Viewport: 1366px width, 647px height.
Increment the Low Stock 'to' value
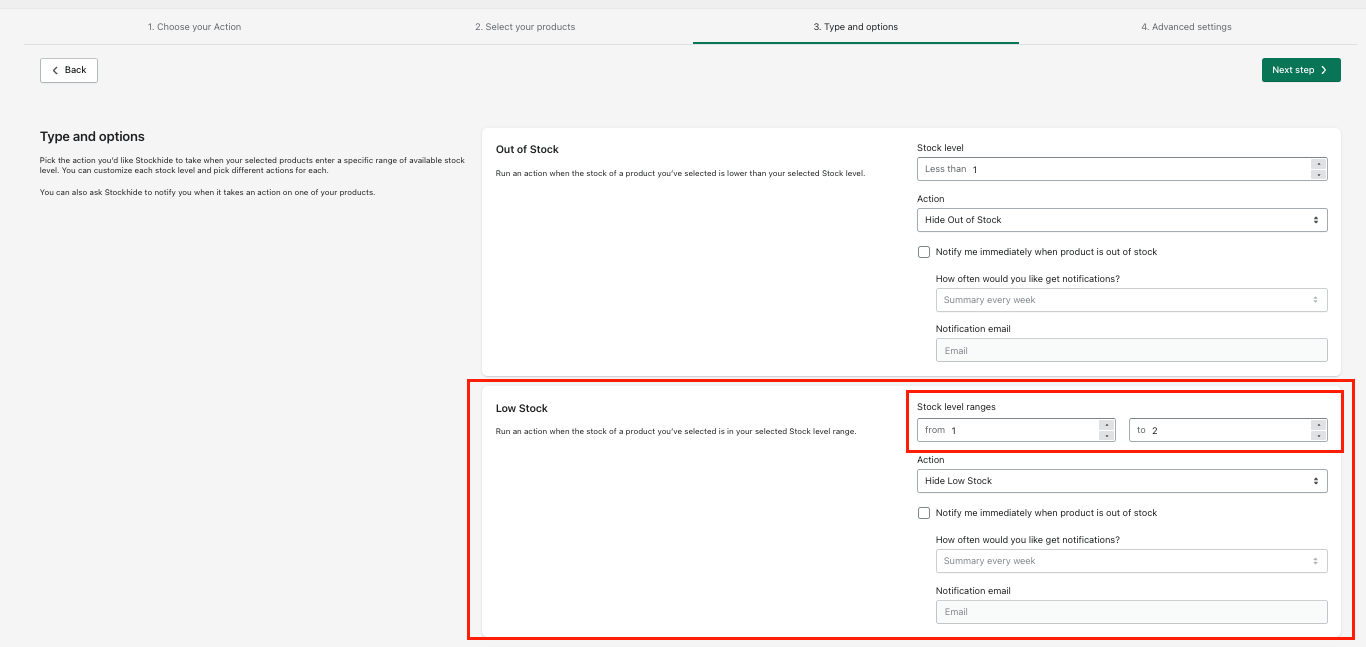(1319, 425)
